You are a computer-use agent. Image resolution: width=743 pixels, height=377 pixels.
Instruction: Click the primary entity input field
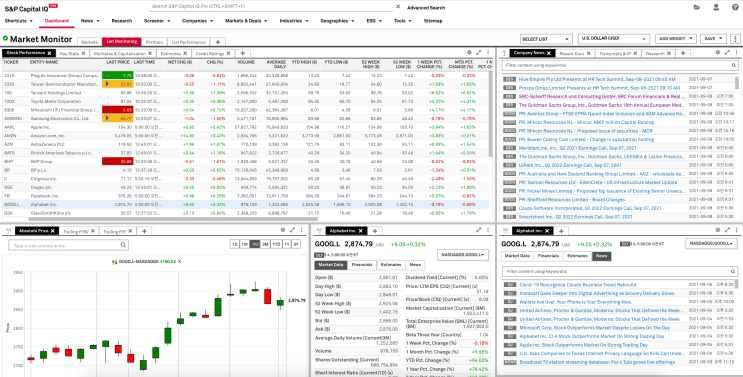(69, 245)
